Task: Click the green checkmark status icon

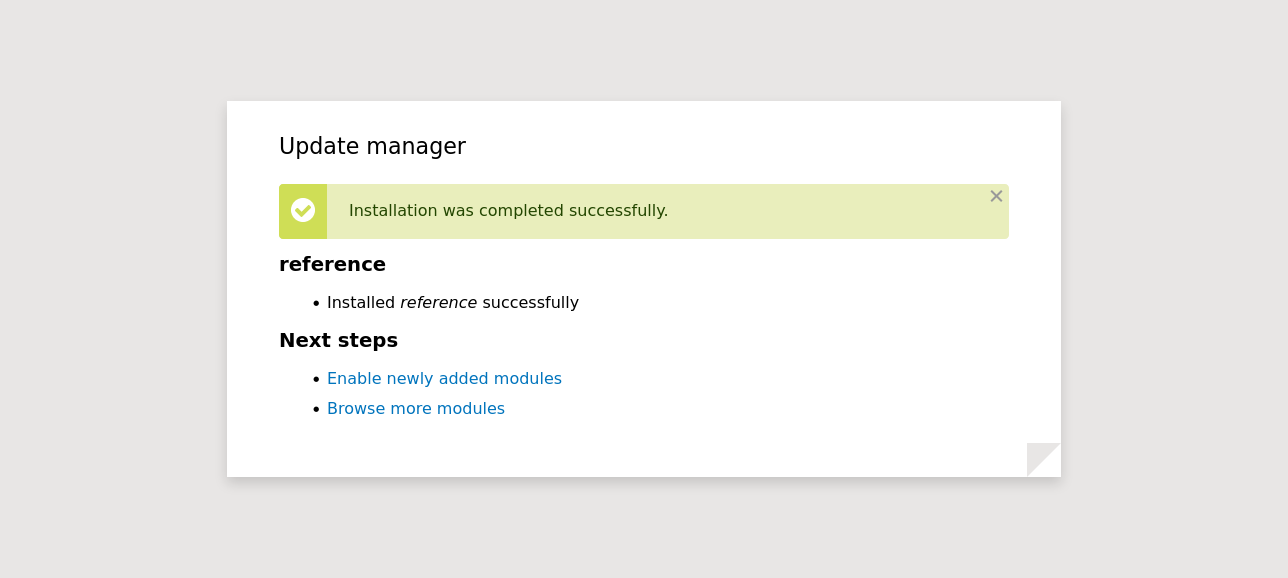Action: pyautogui.click(x=303, y=210)
